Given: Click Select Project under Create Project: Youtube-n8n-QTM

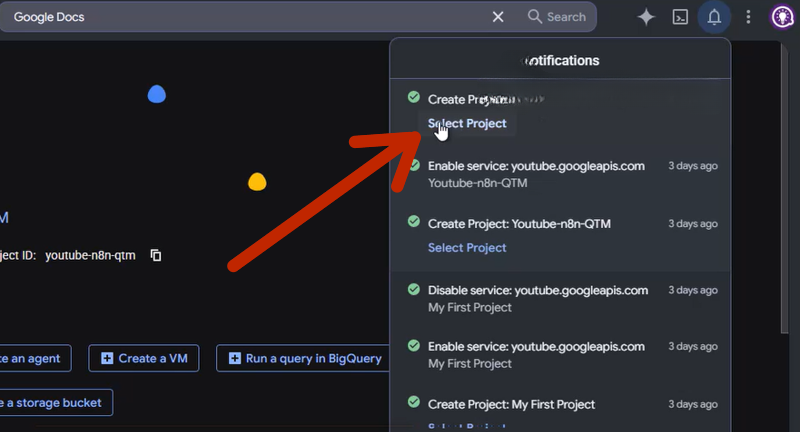Looking at the screenshot, I should (x=467, y=248).
